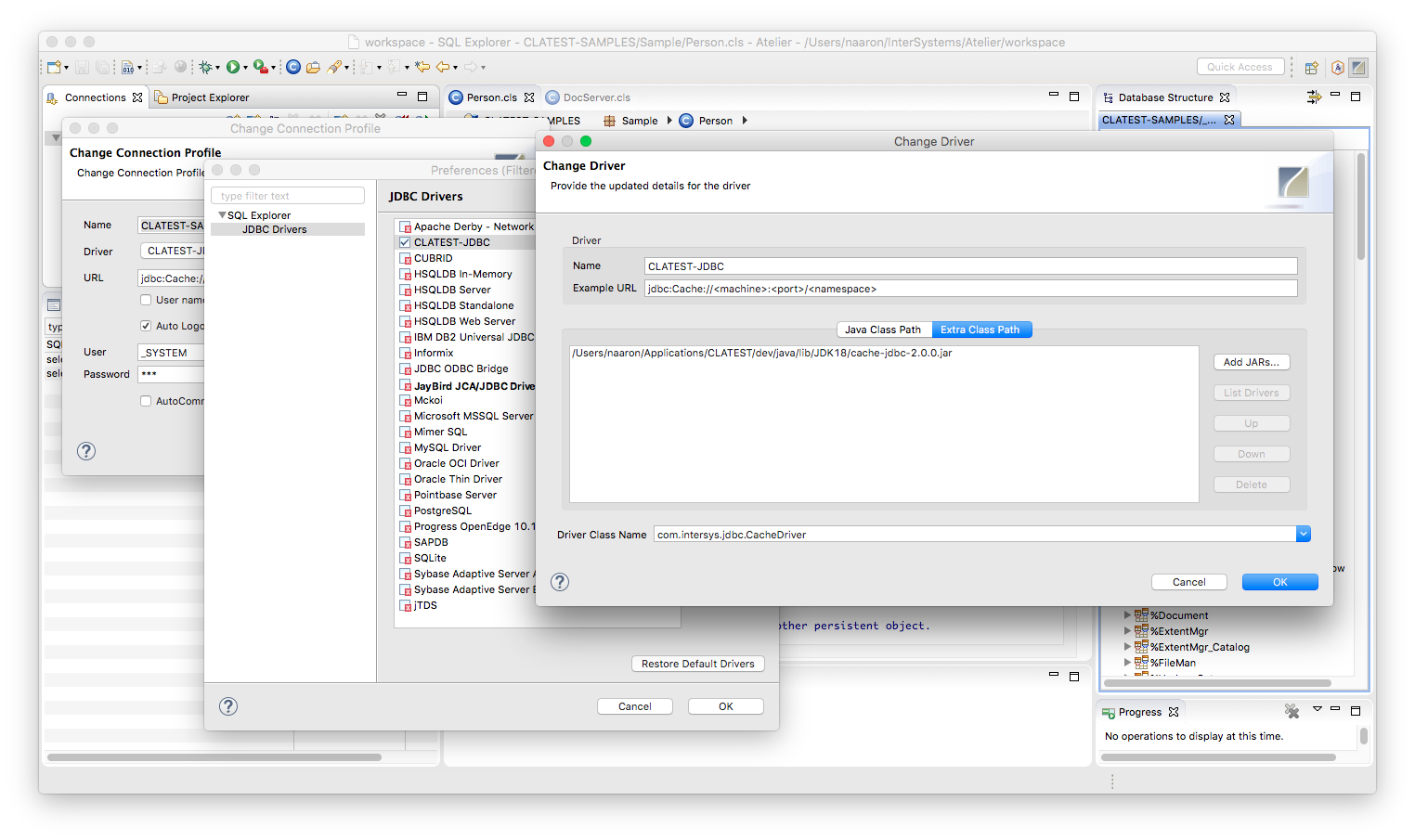Click the Database Structure sync arrows icon
Image resolution: width=1415 pixels, height=840 pixels.
[1314, 97]
